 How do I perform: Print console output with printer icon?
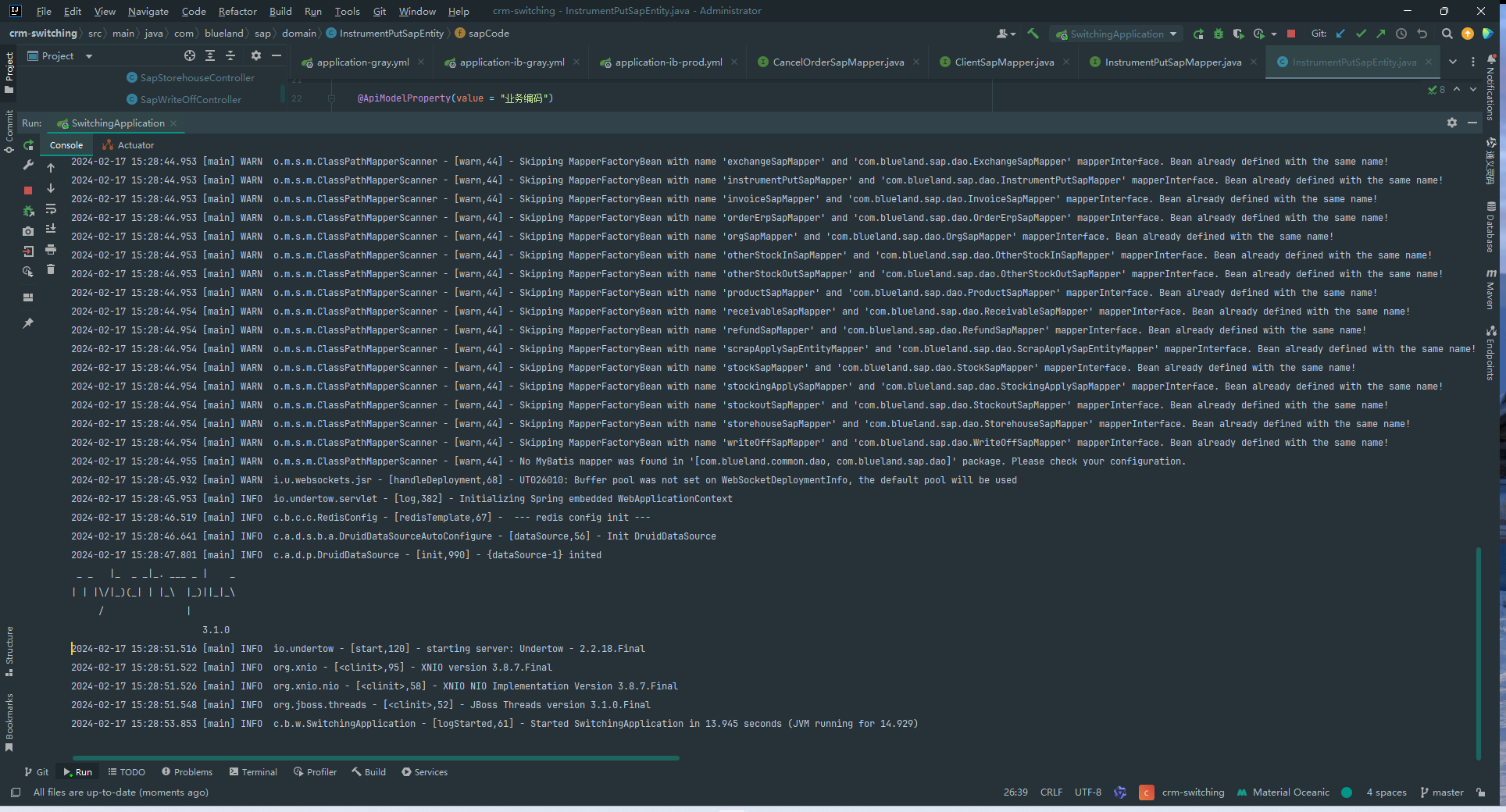pyautogui.click(x=51, y=250)
